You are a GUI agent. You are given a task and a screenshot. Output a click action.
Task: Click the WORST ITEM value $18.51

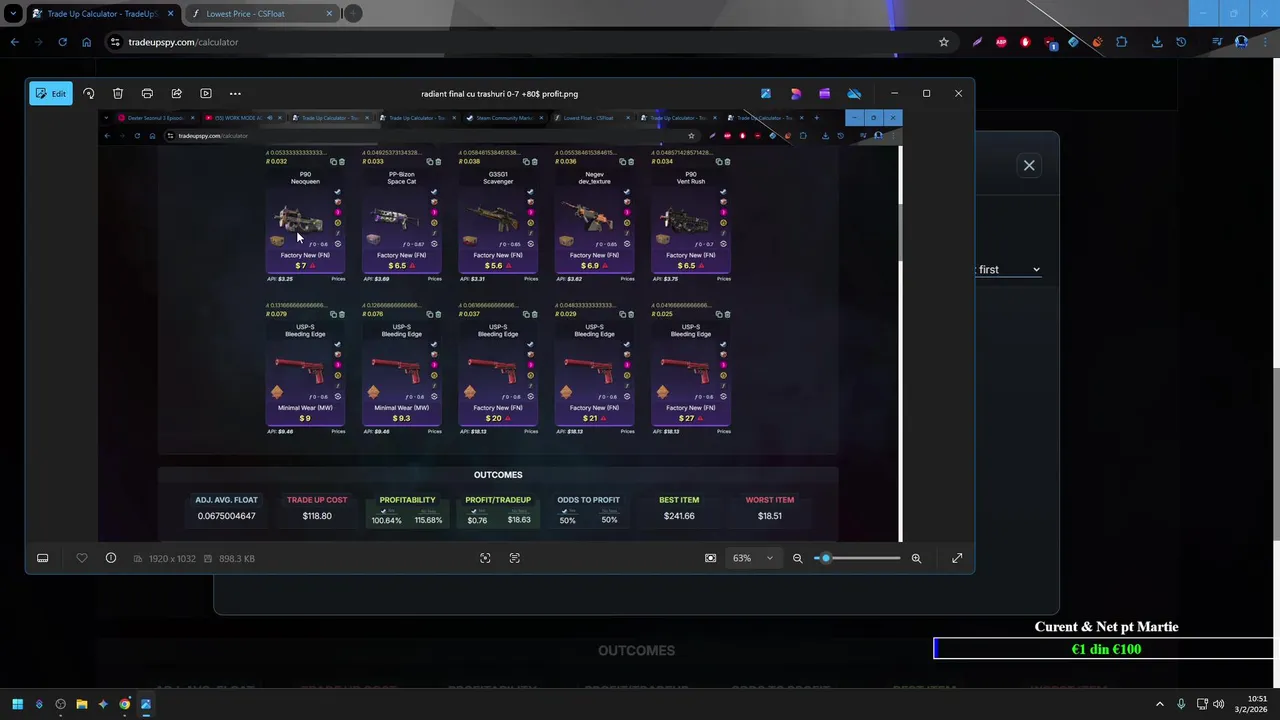click(770, 516)
